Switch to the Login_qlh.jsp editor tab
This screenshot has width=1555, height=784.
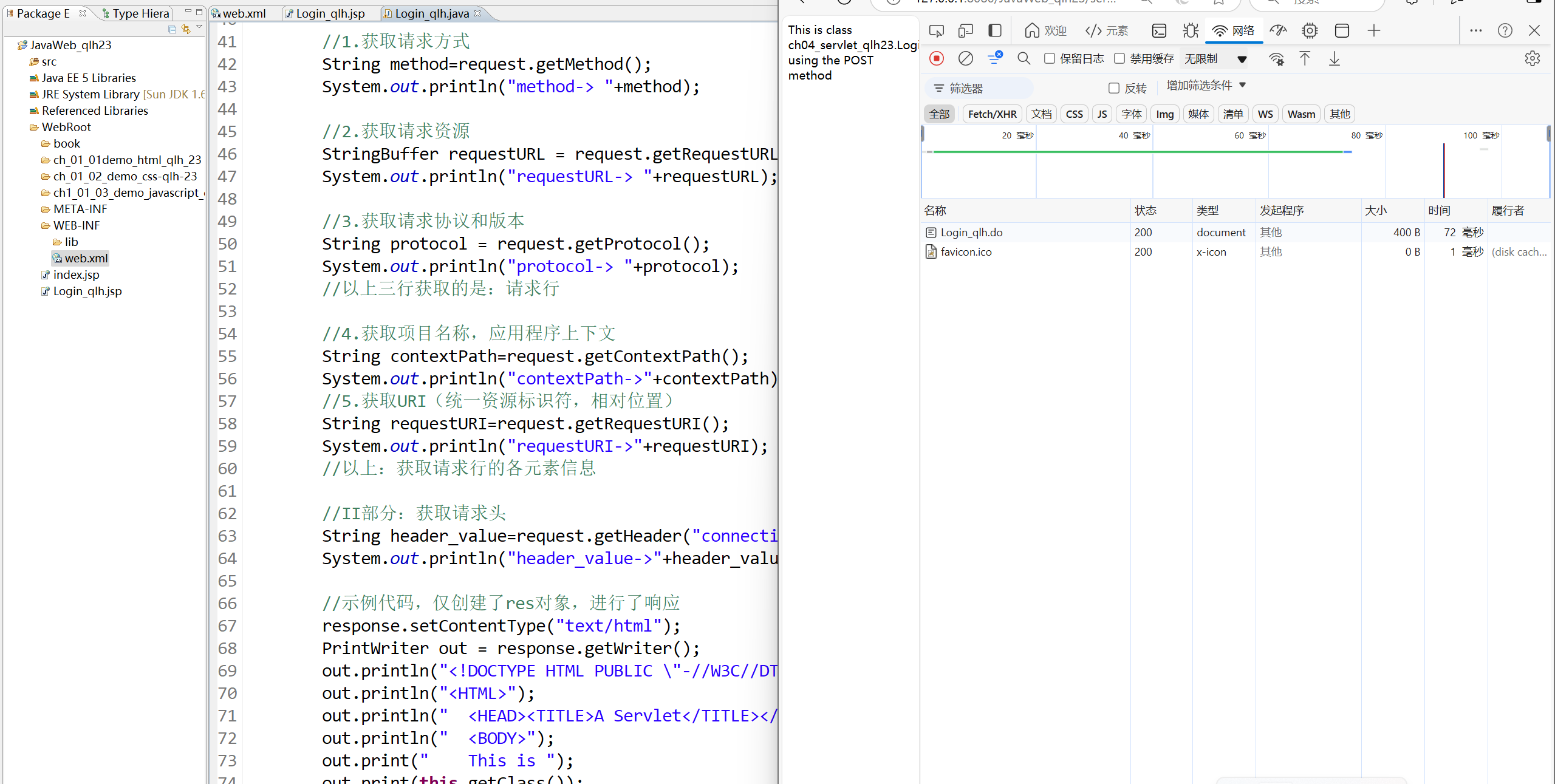326,13
